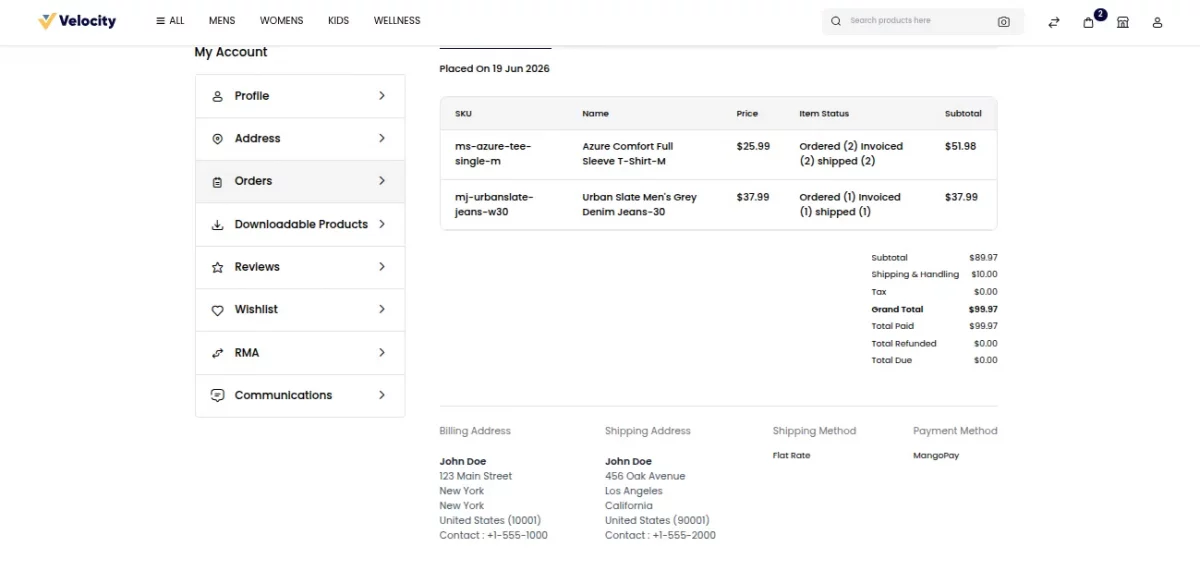Click the $37.99 price cell
Screen dimensions: 1200x571
coord(753,197)
